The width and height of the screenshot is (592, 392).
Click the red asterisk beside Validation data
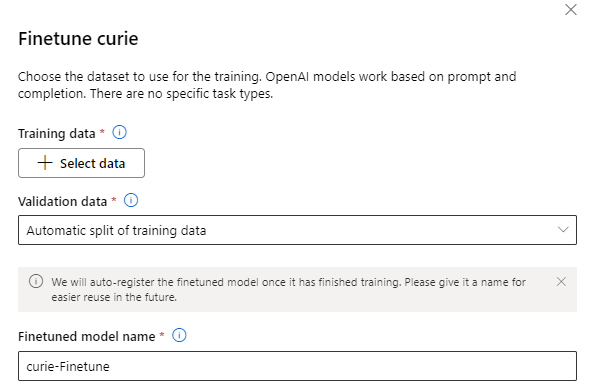pyautogui.click(x=114, y=199)
